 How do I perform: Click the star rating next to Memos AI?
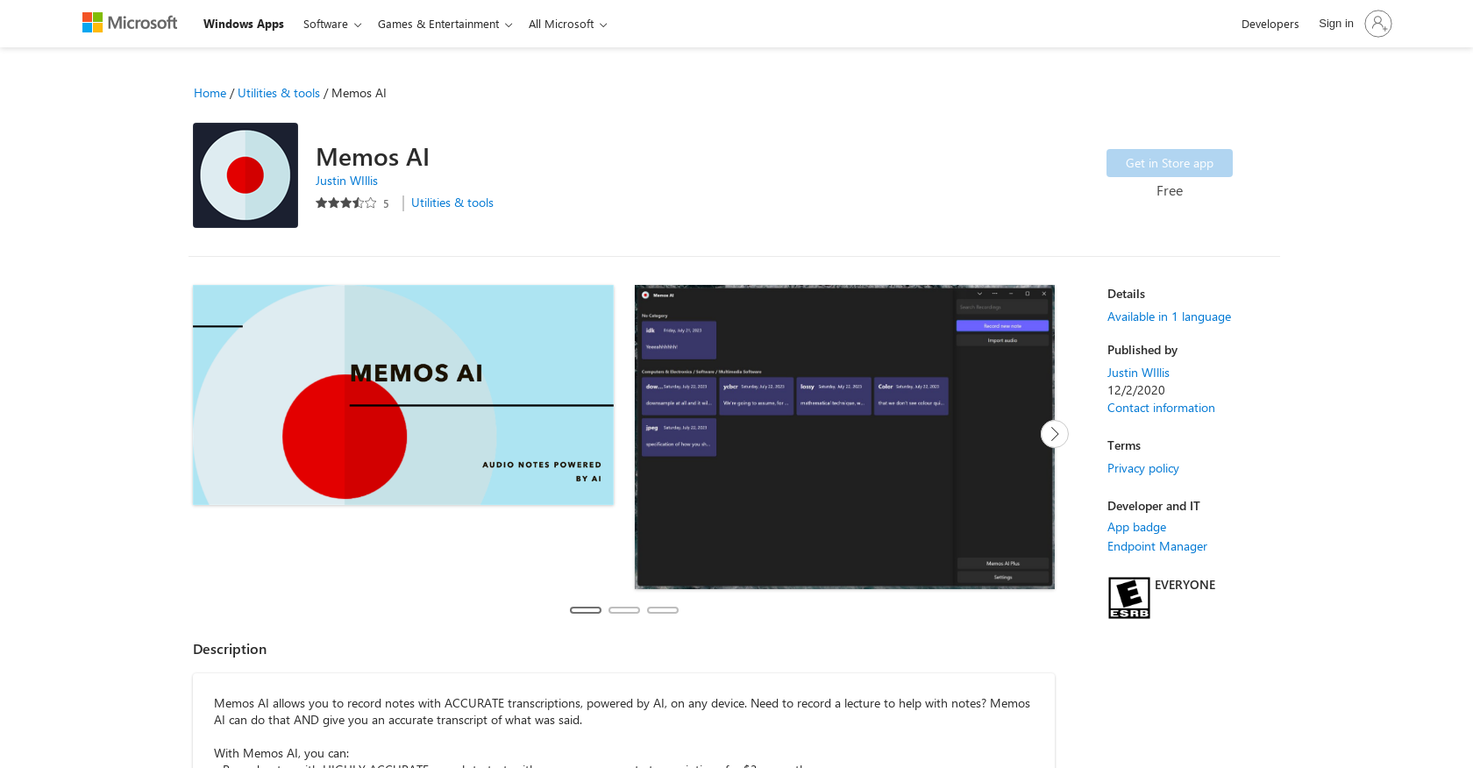tap(346, 202)
